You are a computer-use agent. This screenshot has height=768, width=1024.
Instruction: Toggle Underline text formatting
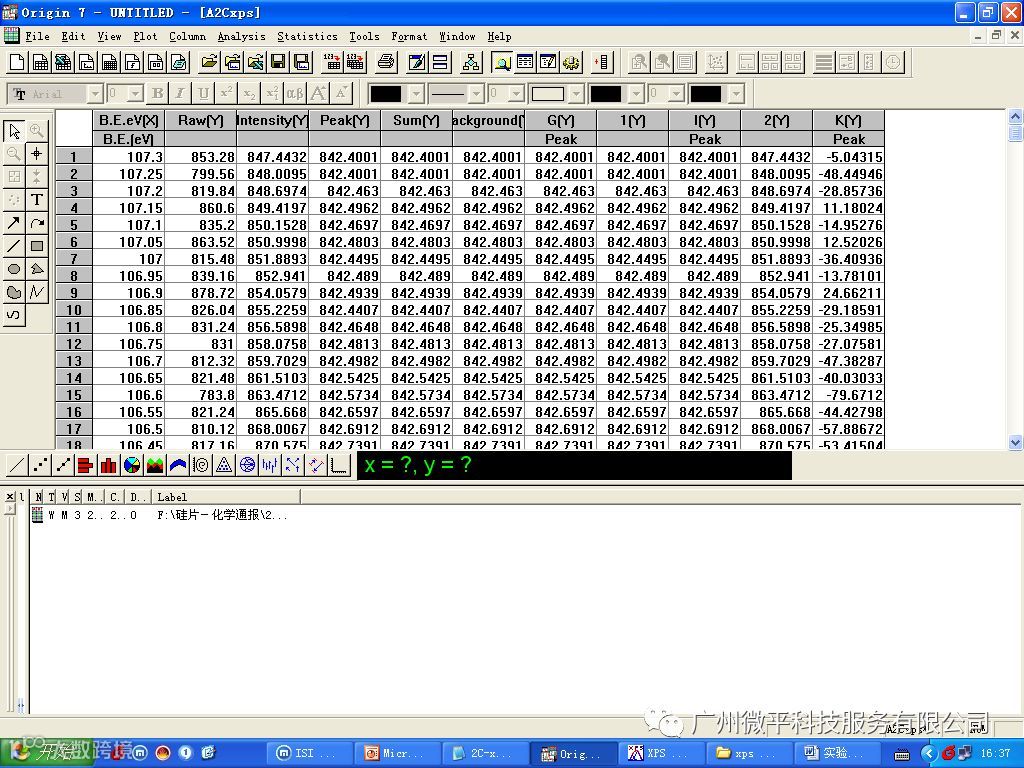pyautogui.click(x=203, y=93)
